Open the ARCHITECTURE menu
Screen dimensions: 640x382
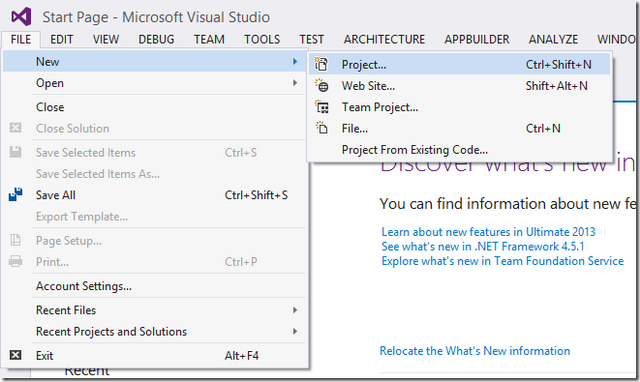pos(384,40)
